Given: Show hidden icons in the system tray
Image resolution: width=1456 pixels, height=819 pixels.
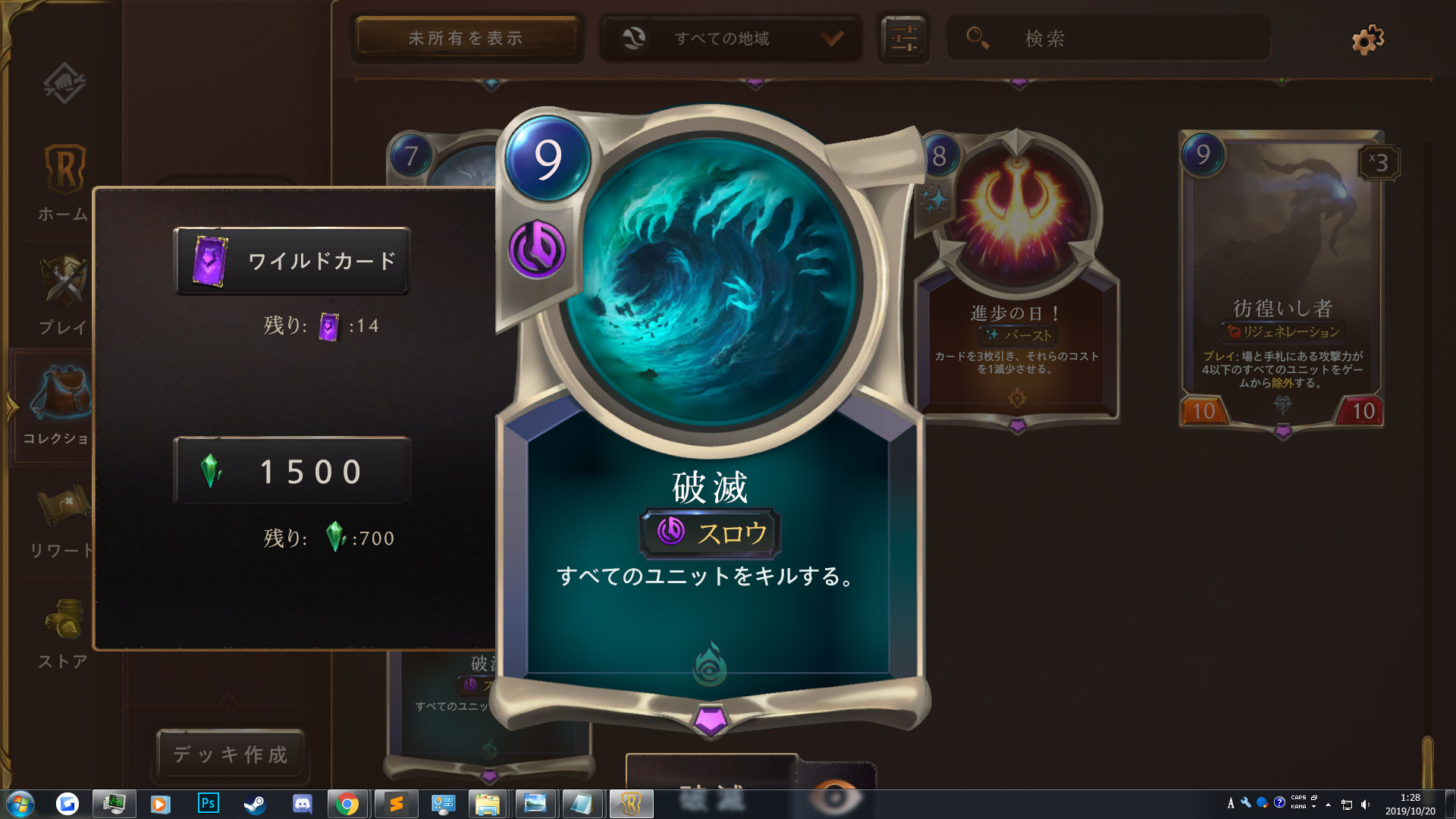Looking at the screenshot, I should coord(1328,804).
